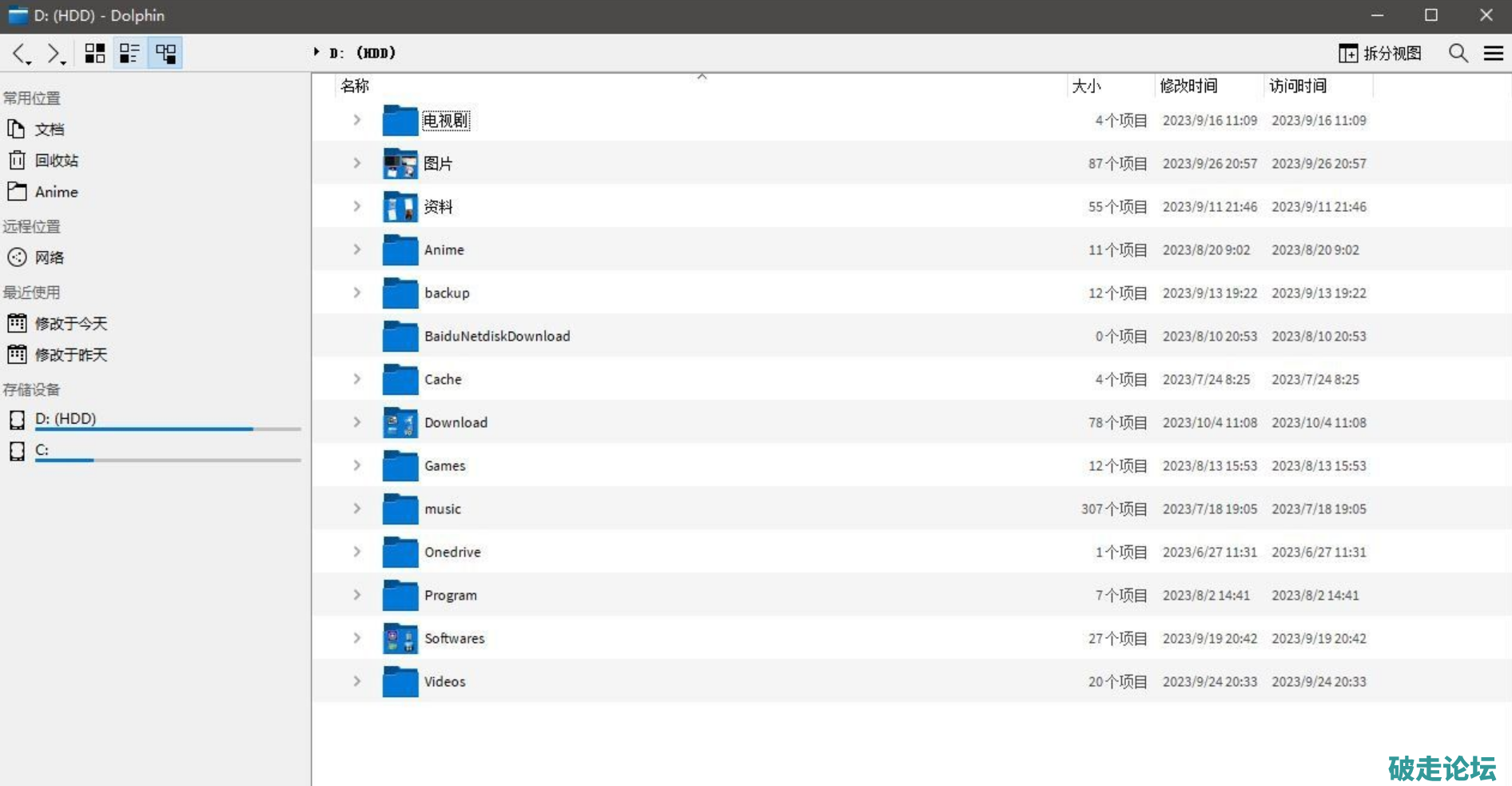Viewport: 1512px width, 786px height.
Task: Expand the 电视剧 folder chevron
Action: pyautogui.click(x=357, y=120)
